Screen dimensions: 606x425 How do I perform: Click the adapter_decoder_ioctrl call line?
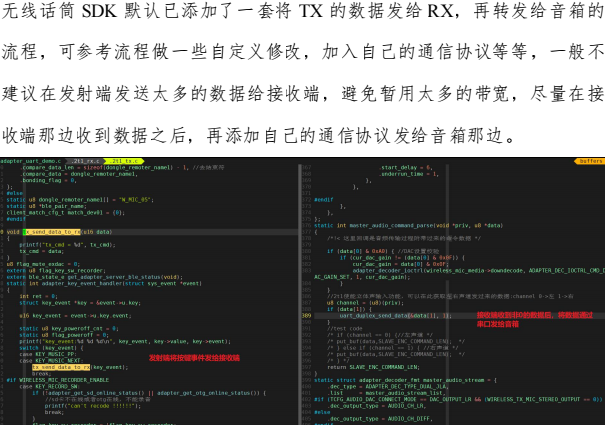click(x=478, y=270)
